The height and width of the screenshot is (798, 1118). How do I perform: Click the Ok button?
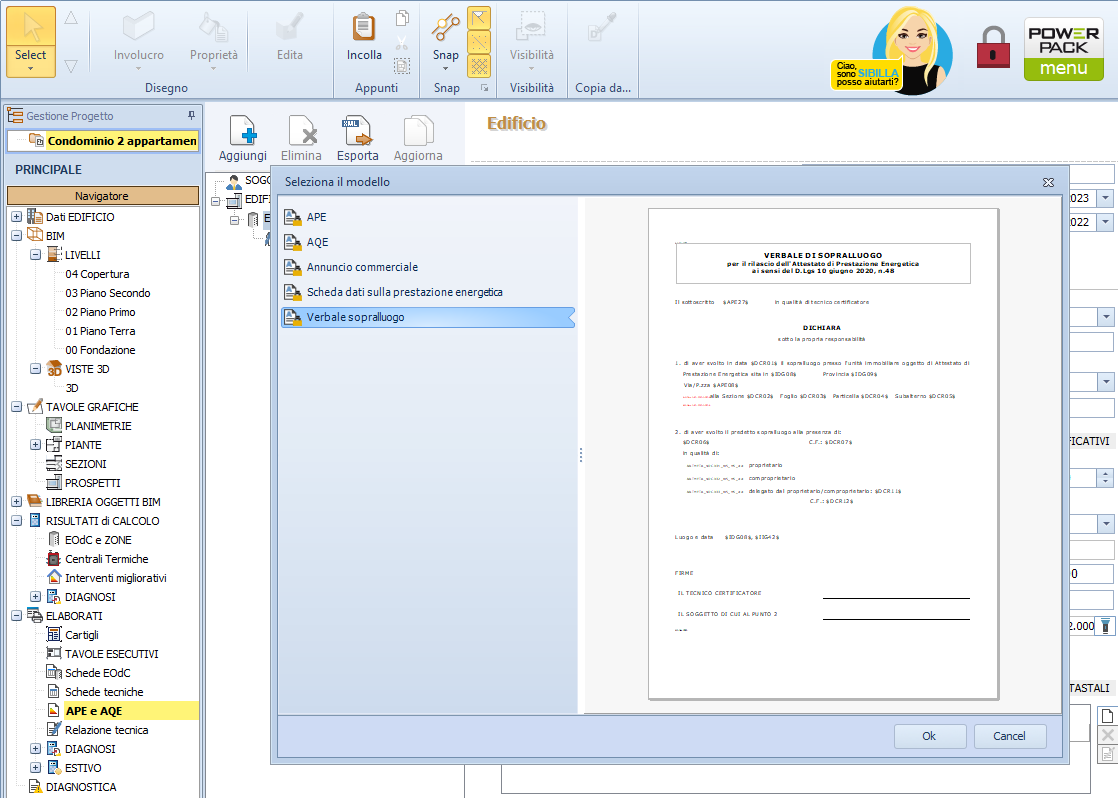[x=929, y=736]
